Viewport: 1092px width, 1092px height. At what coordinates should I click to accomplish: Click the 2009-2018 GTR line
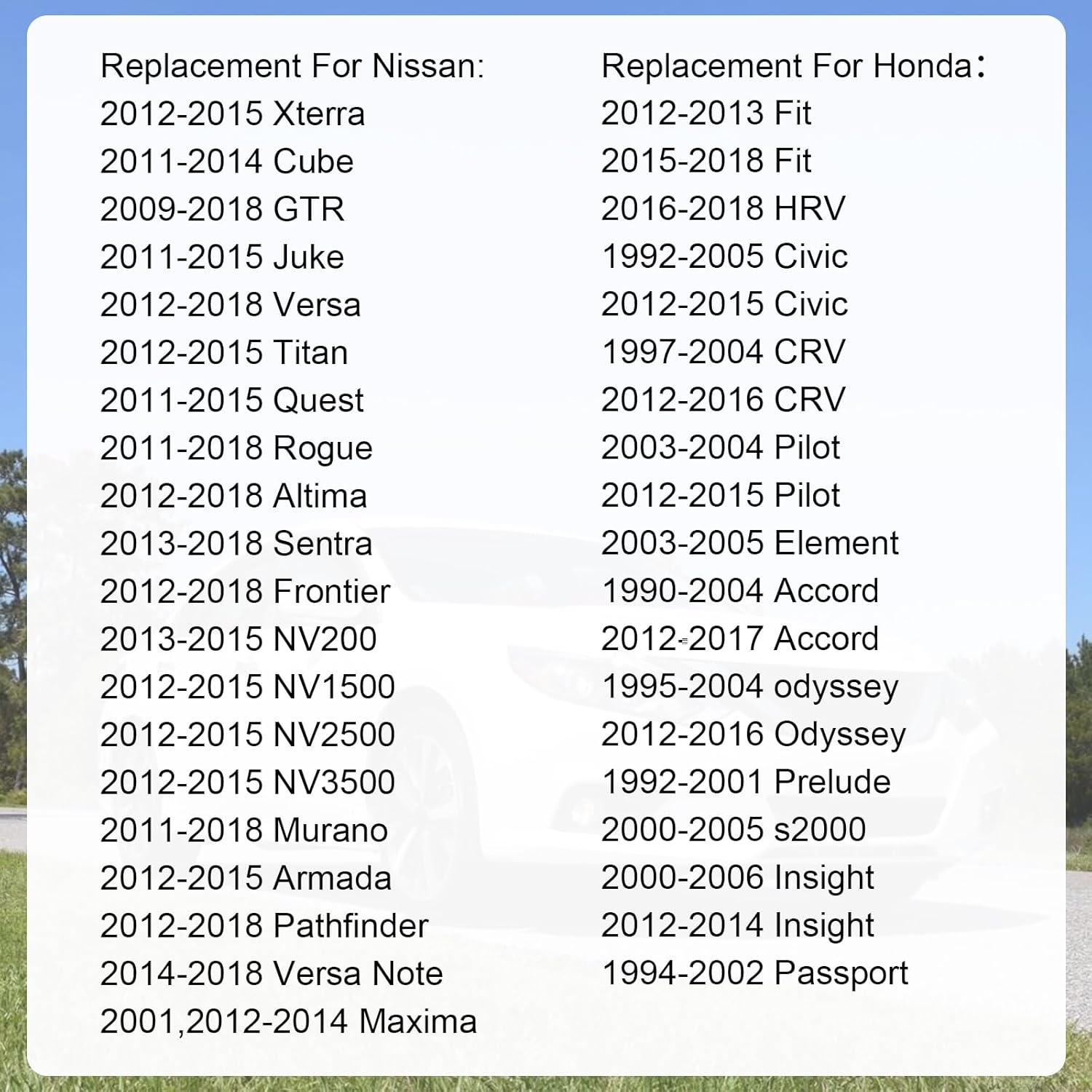click(x=222, y=210)
